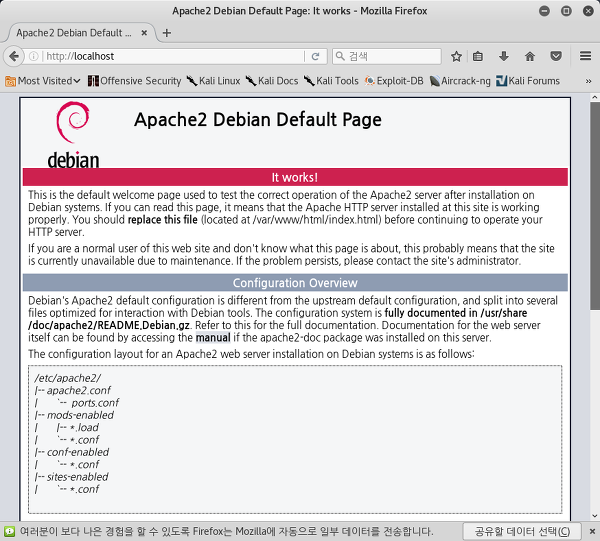600x541 pixels.
Task: Click the 'It works!' banner text
Action: 295,178
